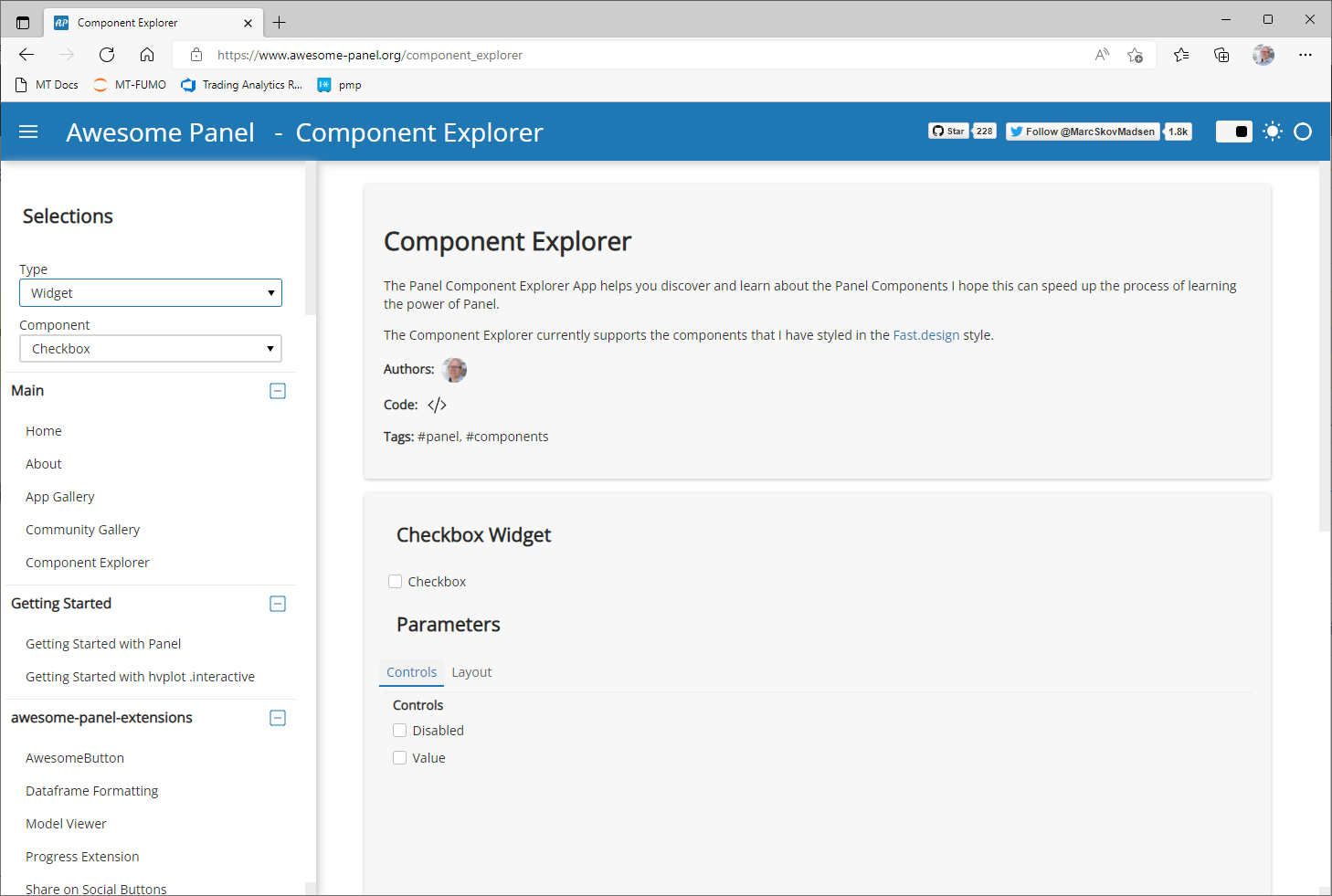Click the page refresh icon in the browser

pyautogui.click(x=106, y=54)
